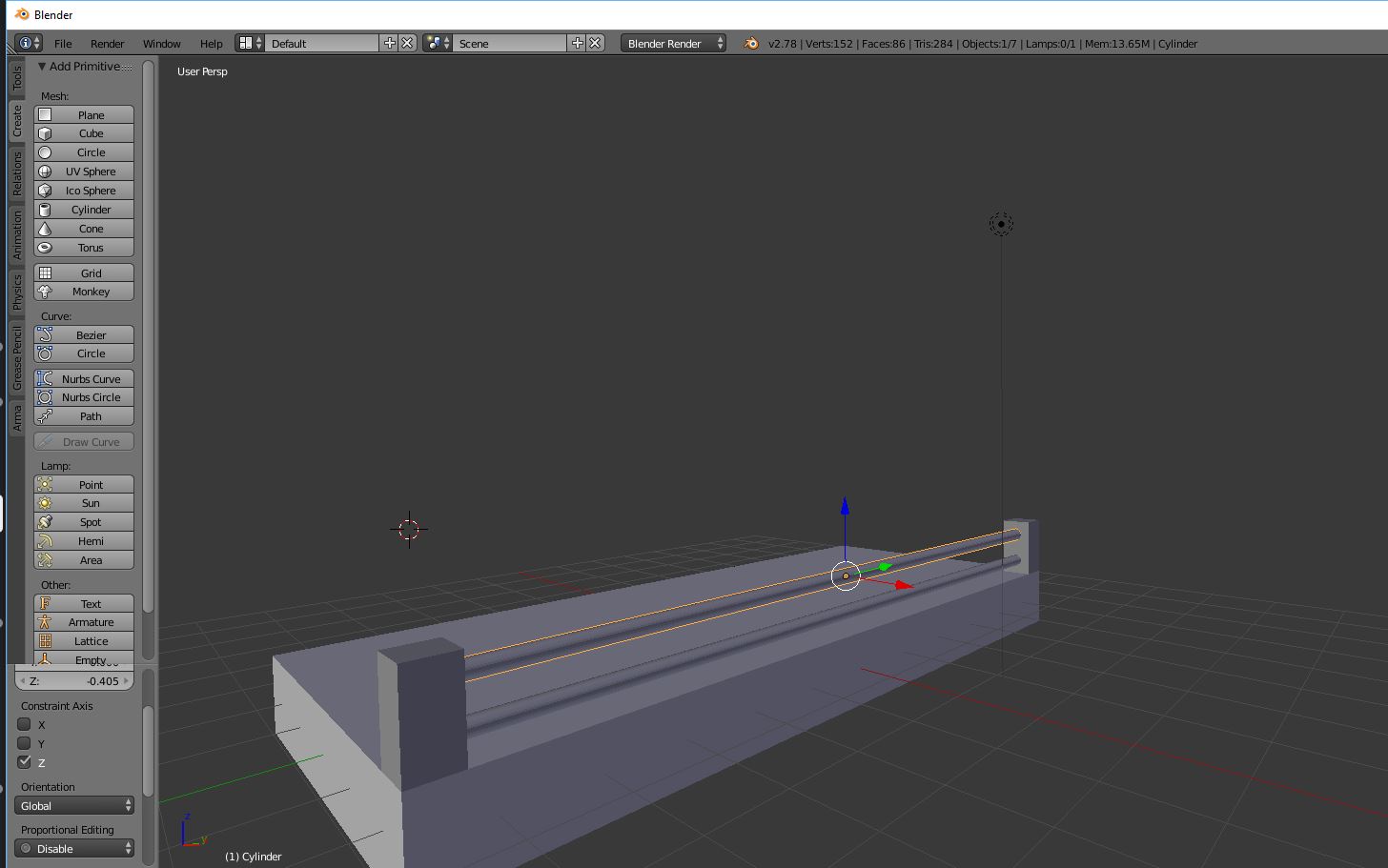
Task: Open the Render menu
Action: 108,44
